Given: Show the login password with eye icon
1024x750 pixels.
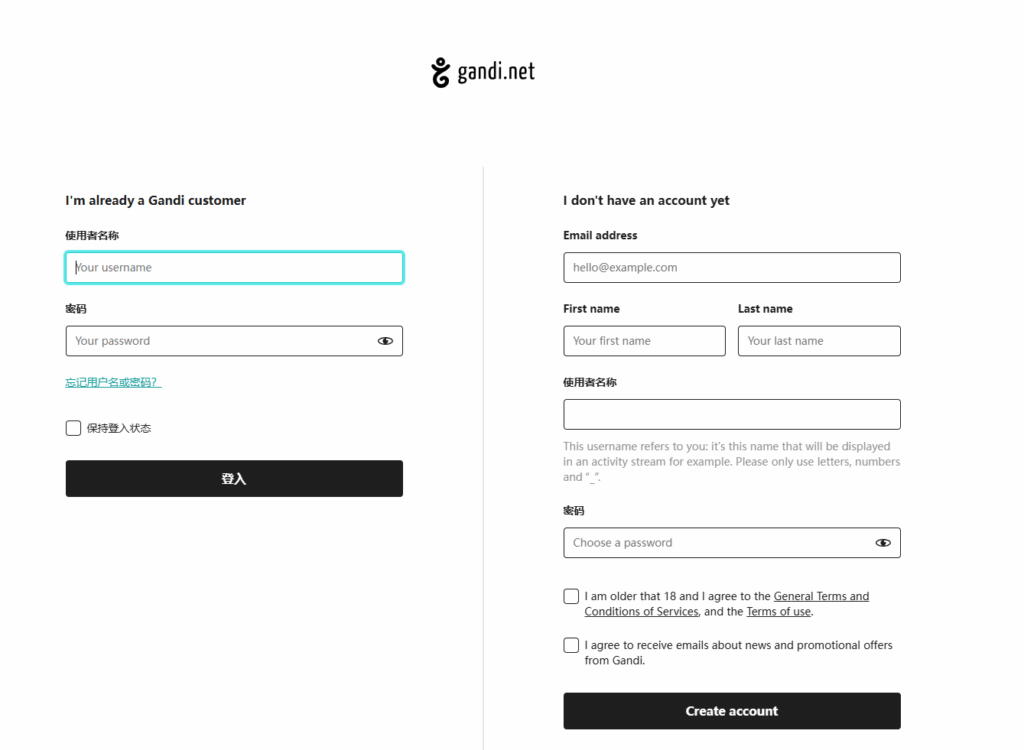Looking at the screenshot, I should [x=385, y=341].
